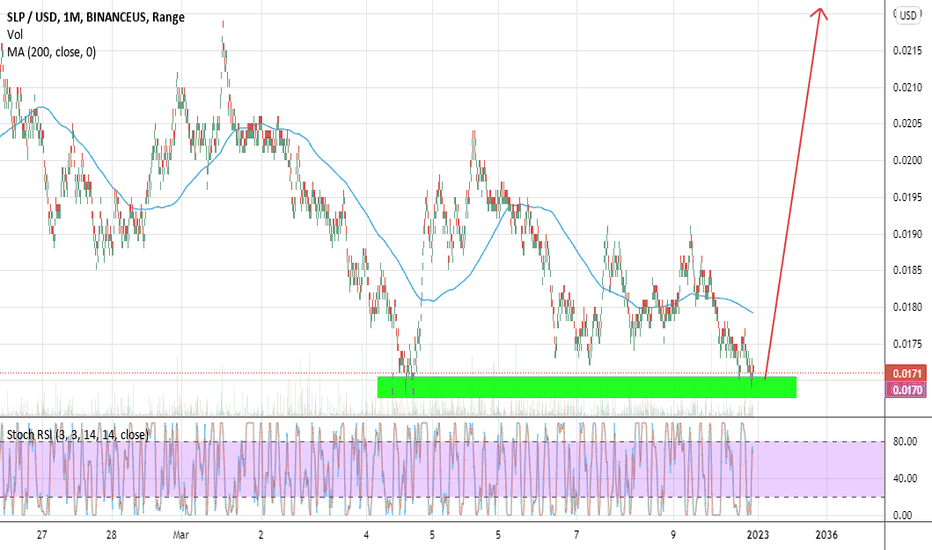The height and width of the screenshot is (550, 932).
Task: Click the 2036 label on time axis
Action: coord(826,535)
